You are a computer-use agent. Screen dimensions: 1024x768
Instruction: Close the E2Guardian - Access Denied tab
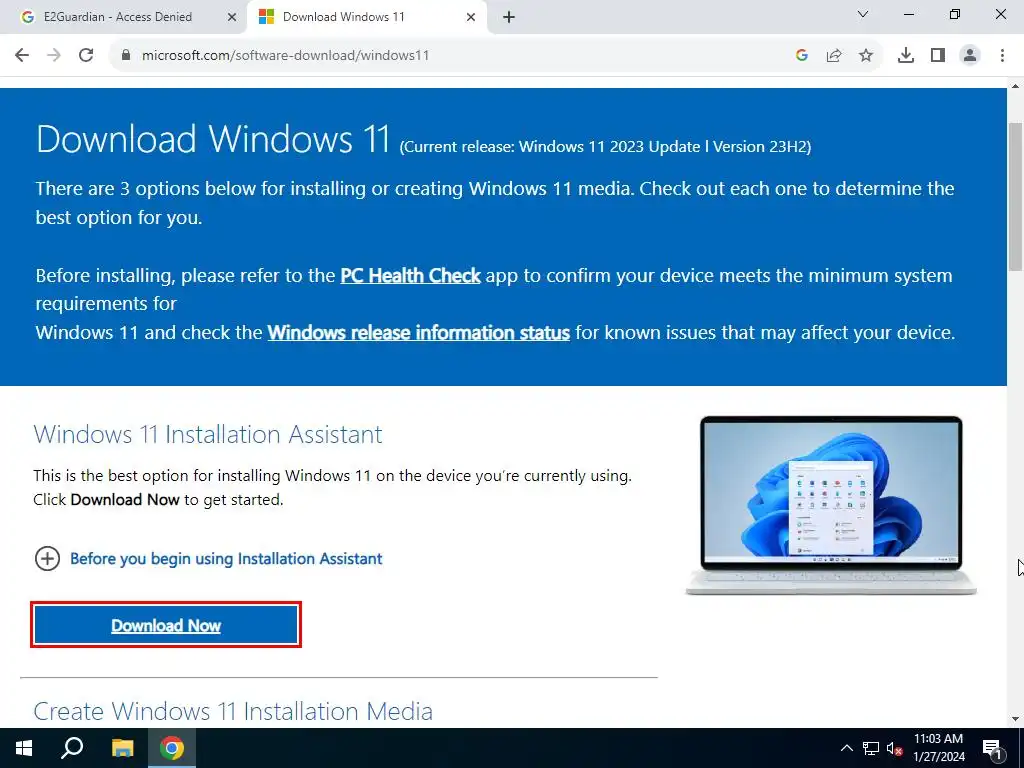pyautogui.click(x=232, y=18)
